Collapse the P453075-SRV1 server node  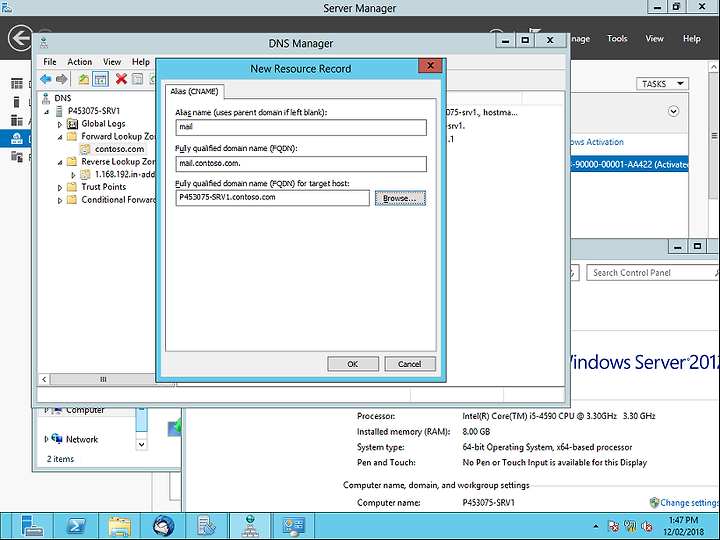tap(47, 111)
